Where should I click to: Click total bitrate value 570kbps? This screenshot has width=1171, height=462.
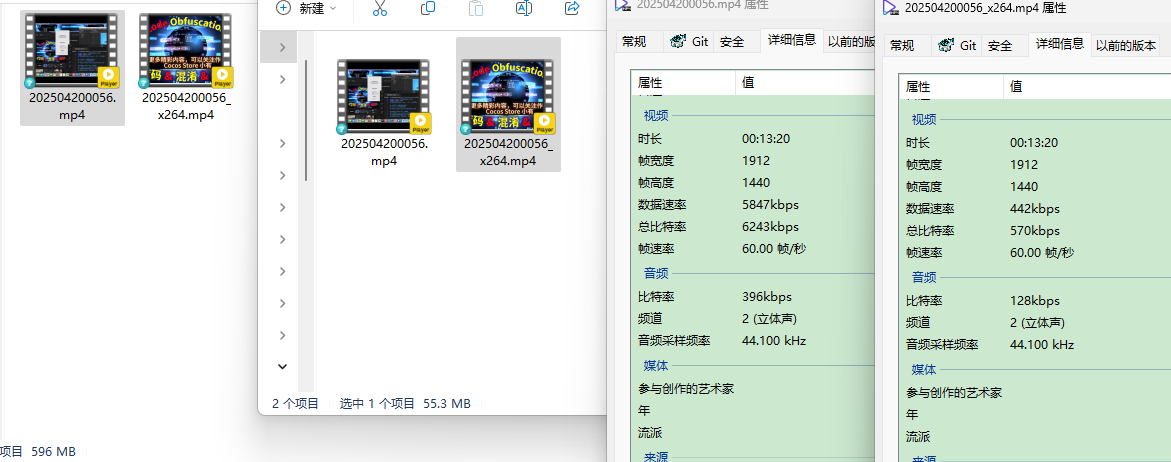click(x=1034, y=231)
